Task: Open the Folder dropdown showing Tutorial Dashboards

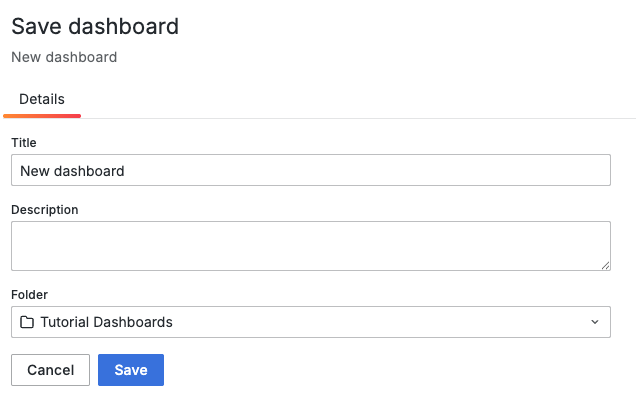Action: [310, 322]
